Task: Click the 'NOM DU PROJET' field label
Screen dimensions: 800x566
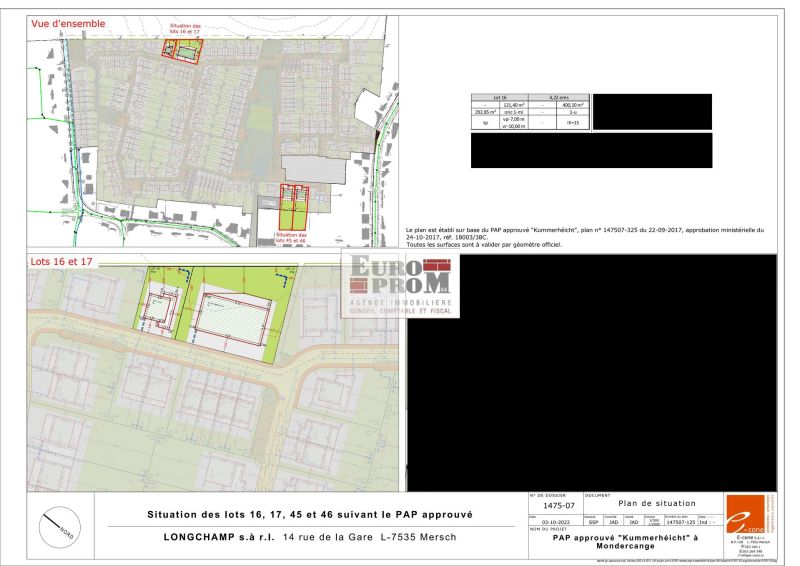Action: click(x=548, y=529)
